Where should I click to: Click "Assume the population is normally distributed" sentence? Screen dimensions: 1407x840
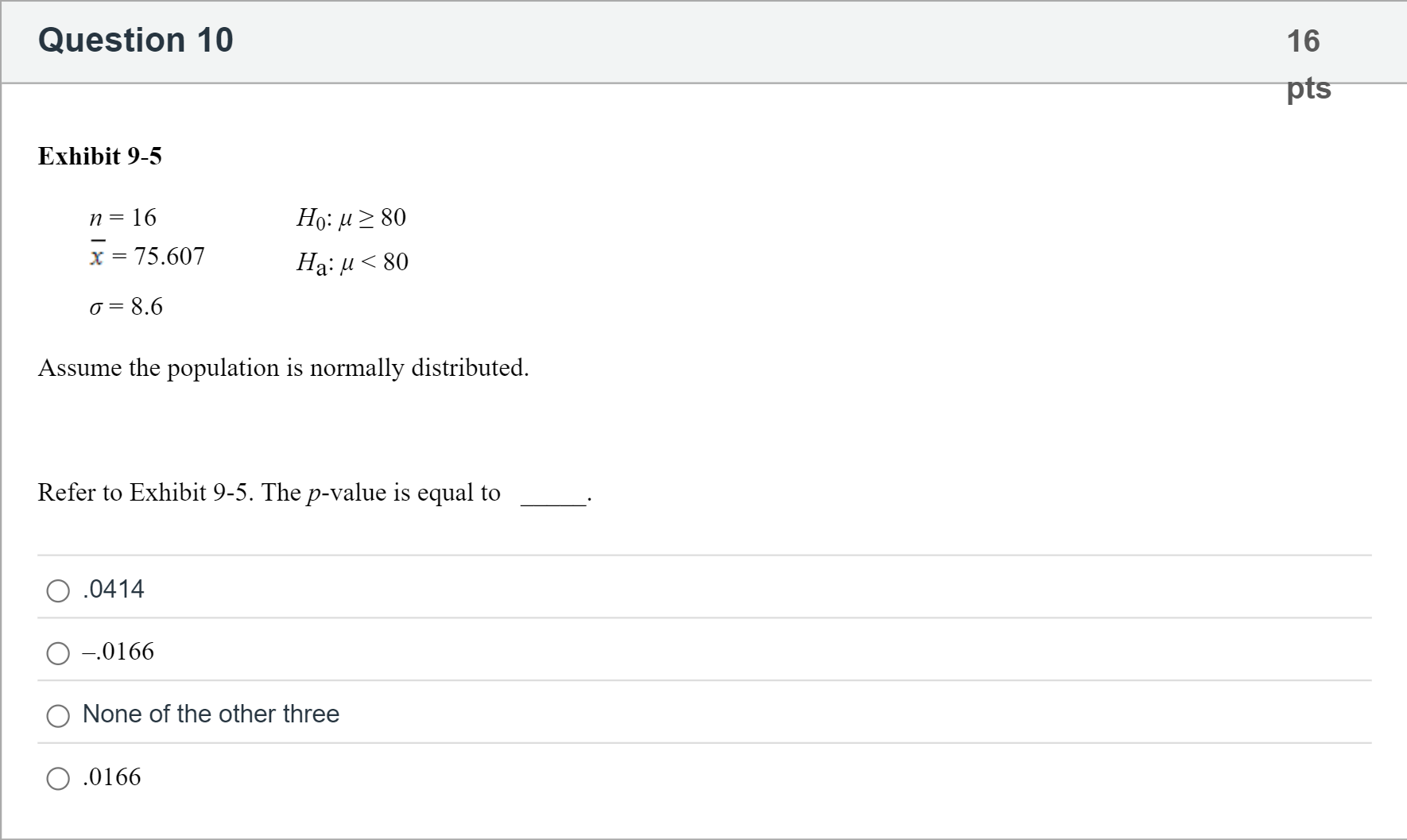[283, 368]
